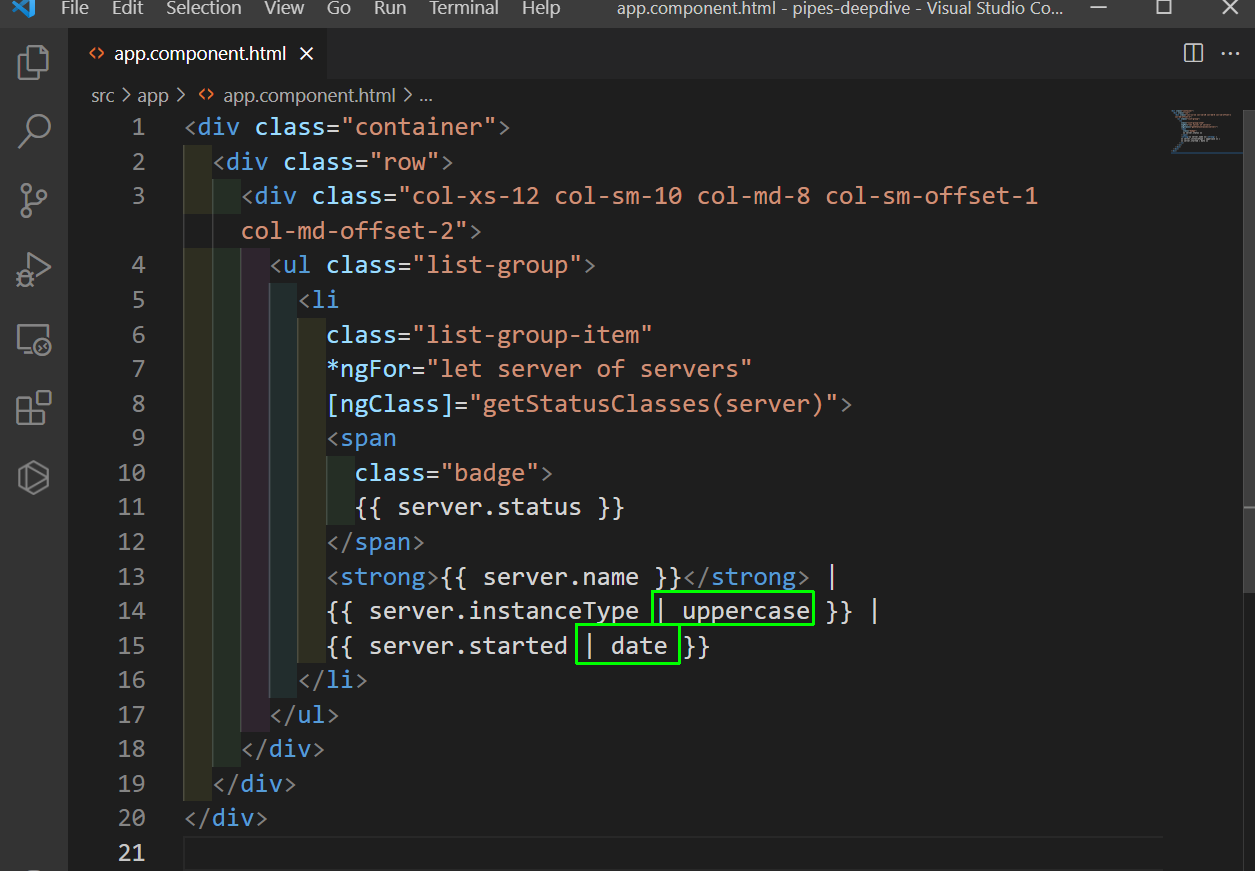Image resolution: width=1255 pixels, height=871 pixels.
Task: Click the closing </li> tag
Action: 334,680
